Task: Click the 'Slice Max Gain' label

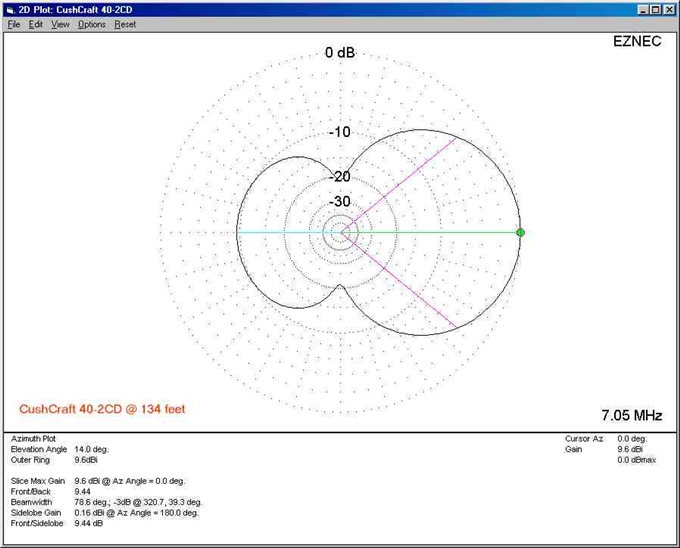Action: (38, 481)
